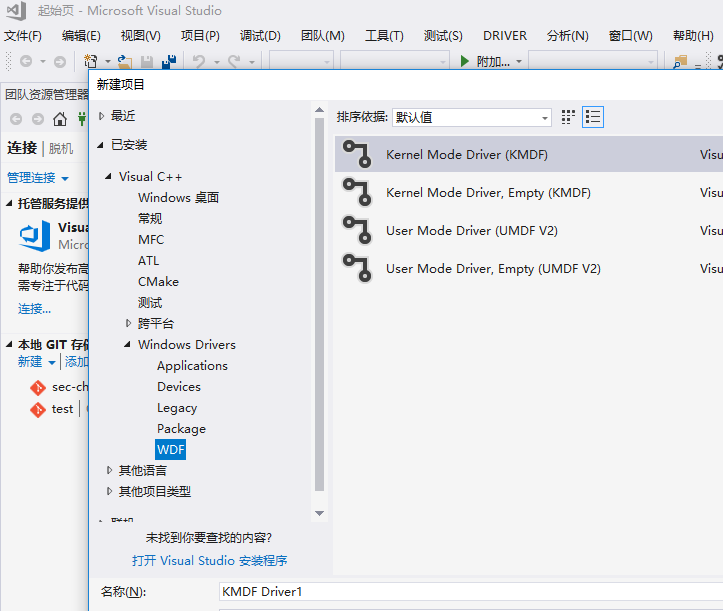Image resolution: width=723 pixels, height=611 pixels.
Task: Expand the Other Project Types node
Action: 109,492
